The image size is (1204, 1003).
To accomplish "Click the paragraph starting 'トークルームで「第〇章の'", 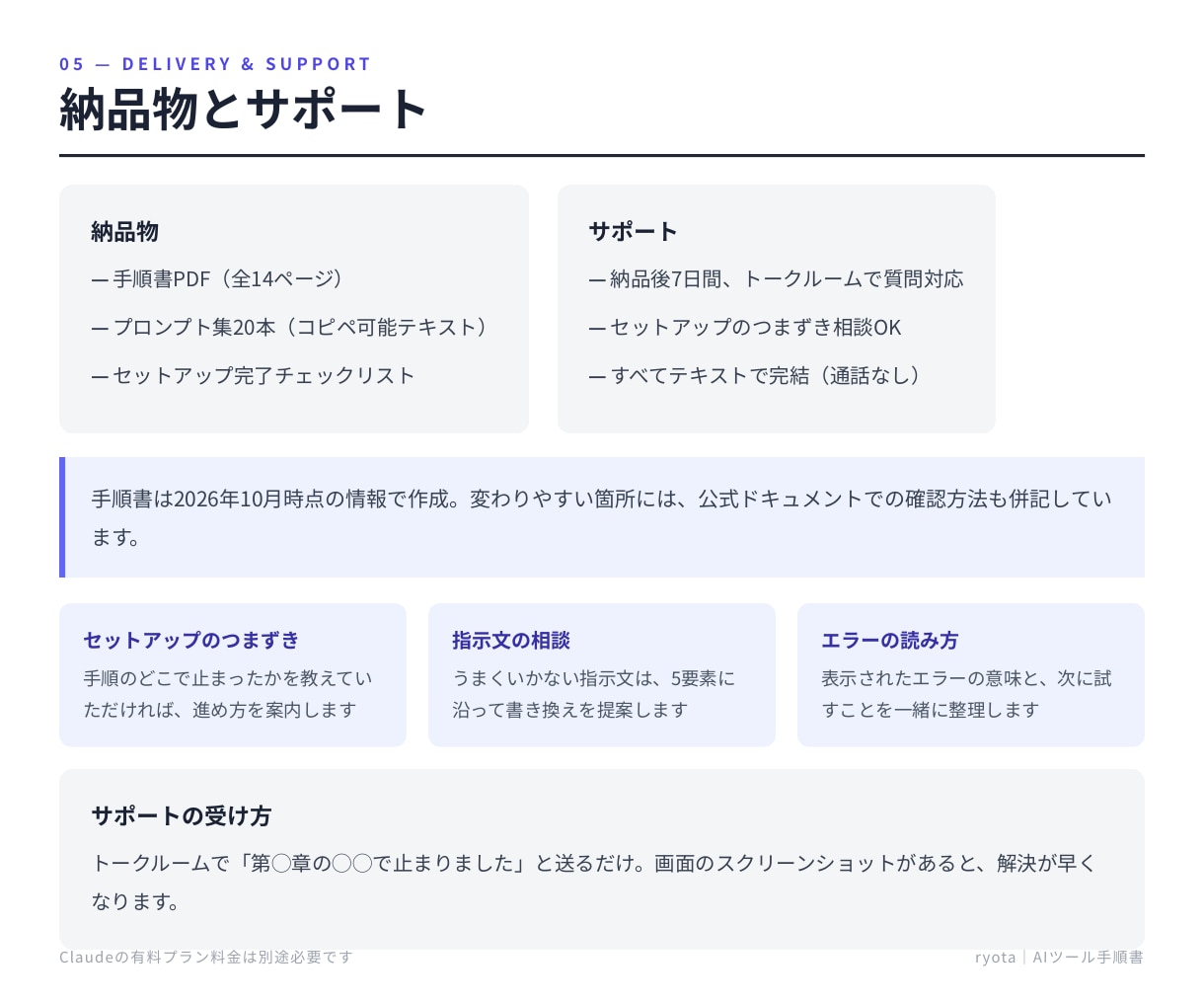I will point(594,883).
